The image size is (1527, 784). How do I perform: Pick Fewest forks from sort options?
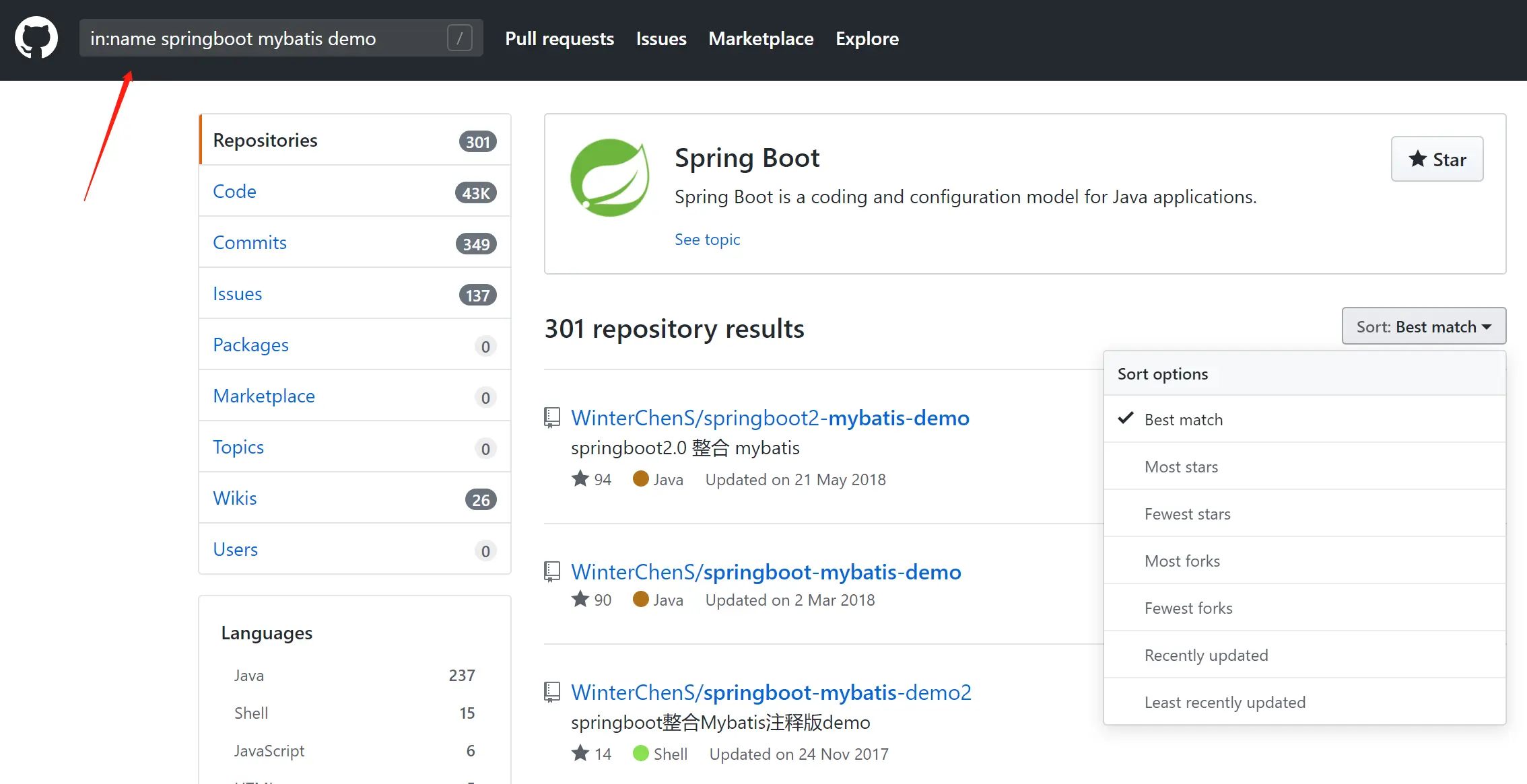coord(1188,608)
